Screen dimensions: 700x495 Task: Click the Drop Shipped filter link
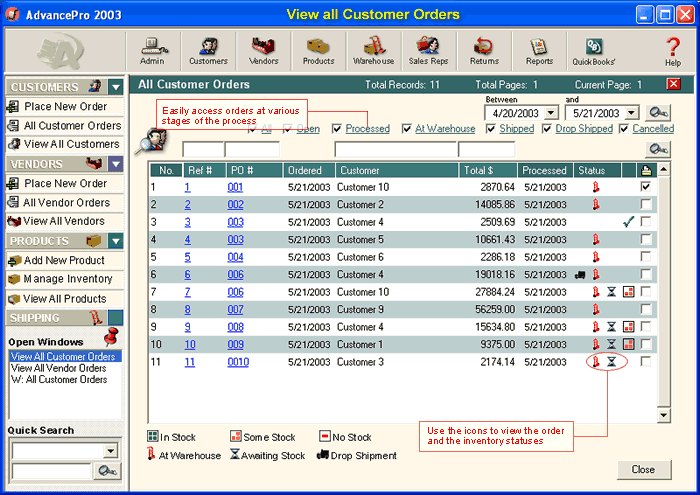pos(584,129)
